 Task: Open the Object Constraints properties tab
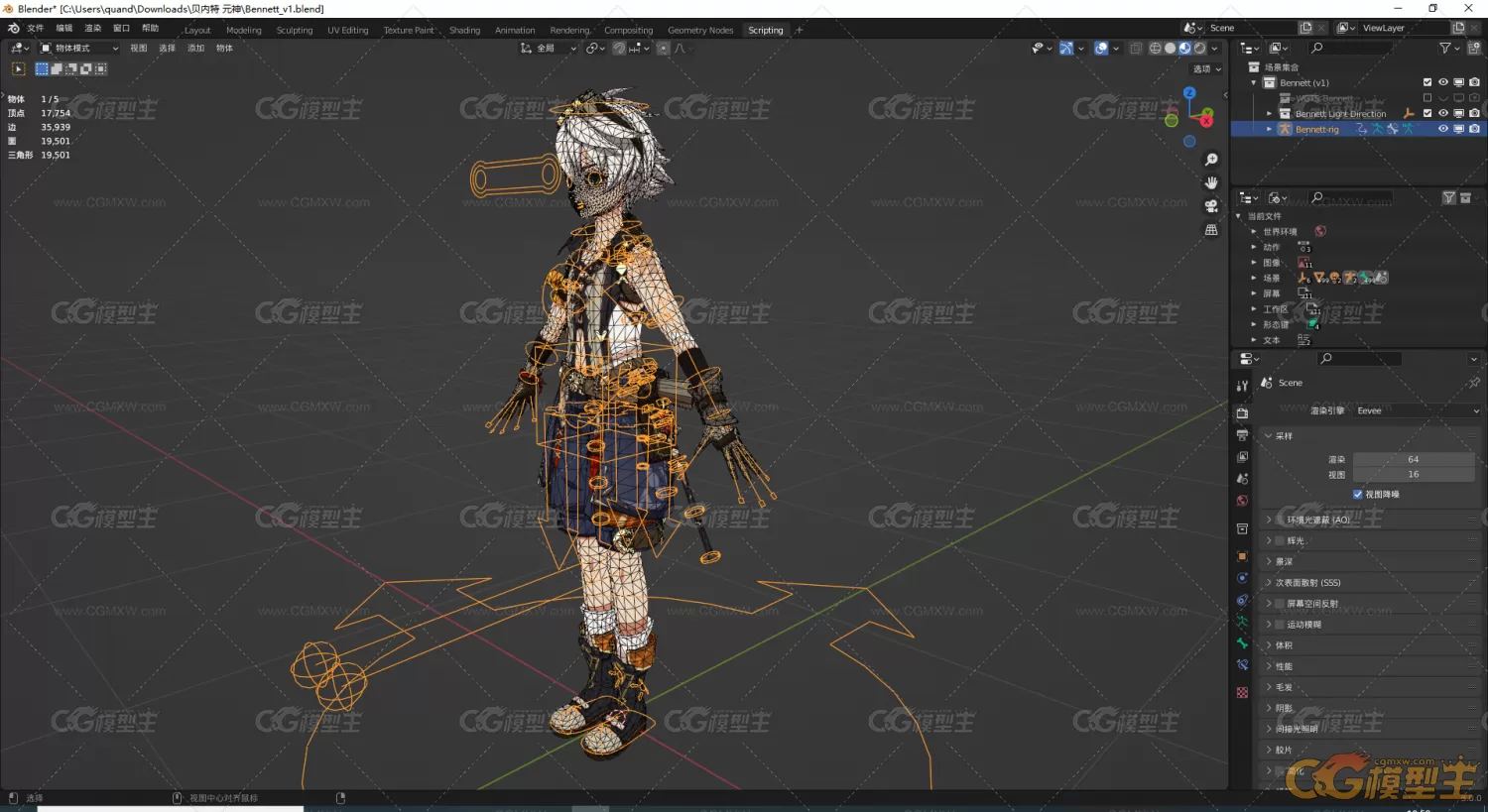pyautogui.click(x=1242, y=600)
